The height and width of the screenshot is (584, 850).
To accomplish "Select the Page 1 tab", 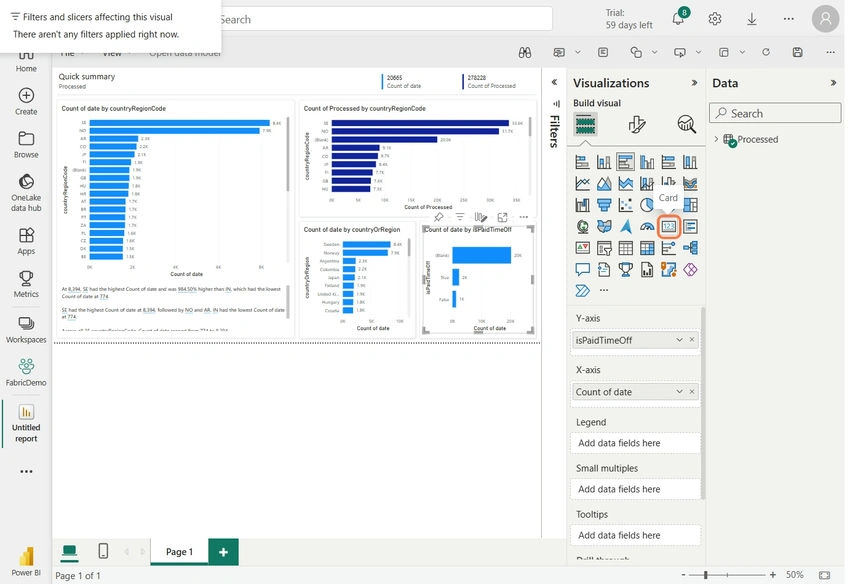I will (x=179, y=551).
